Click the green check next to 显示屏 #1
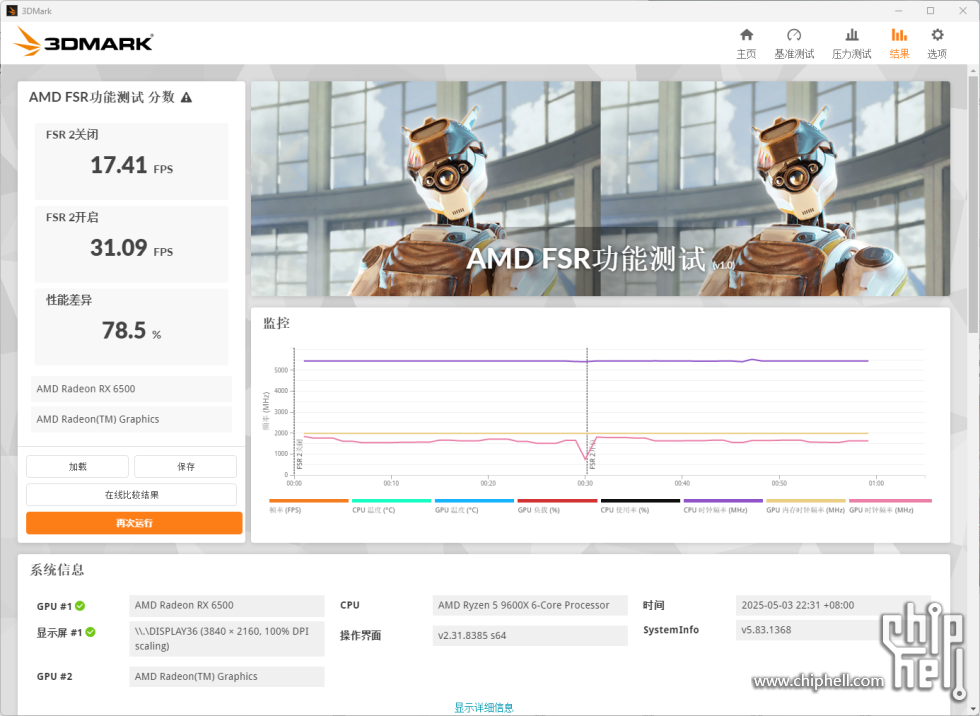 (x=91, y=632)
